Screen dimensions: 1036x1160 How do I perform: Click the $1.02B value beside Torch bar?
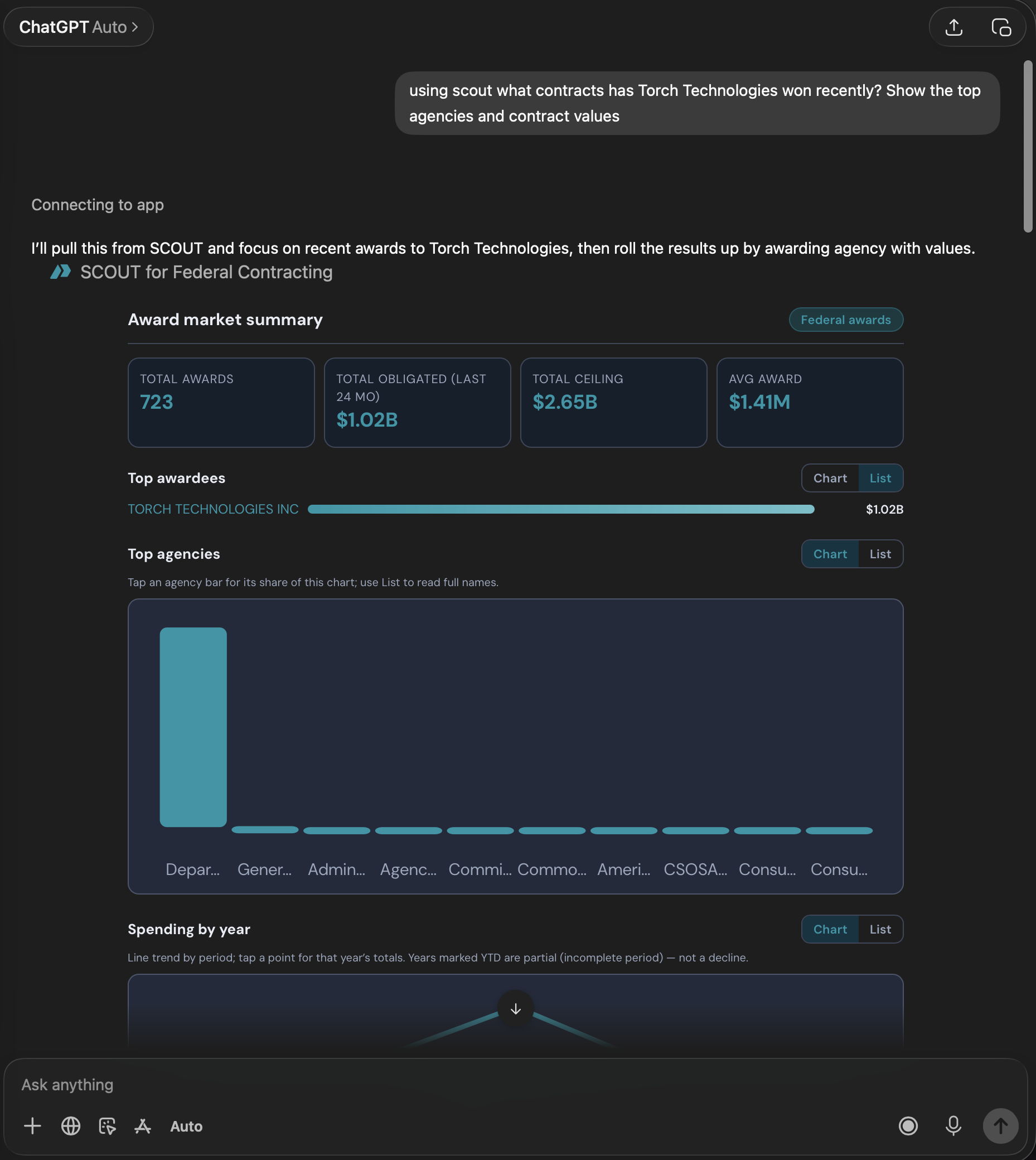884,509
